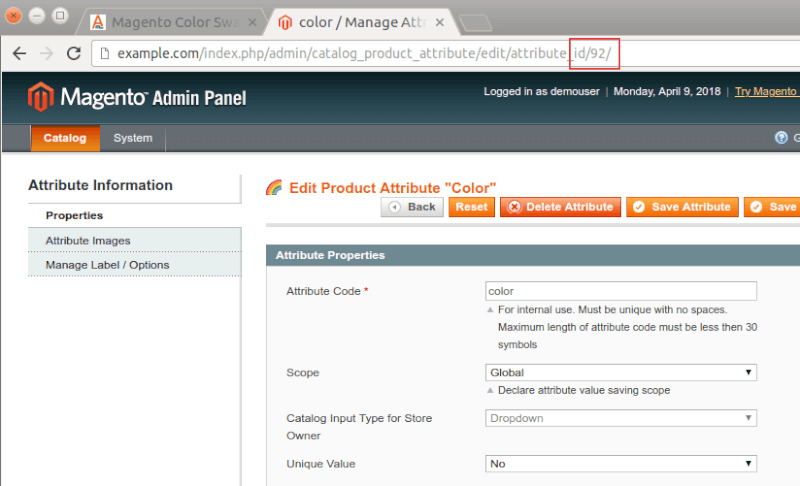
Task: Follow the Try Magento link
Action: pos(766,92)
